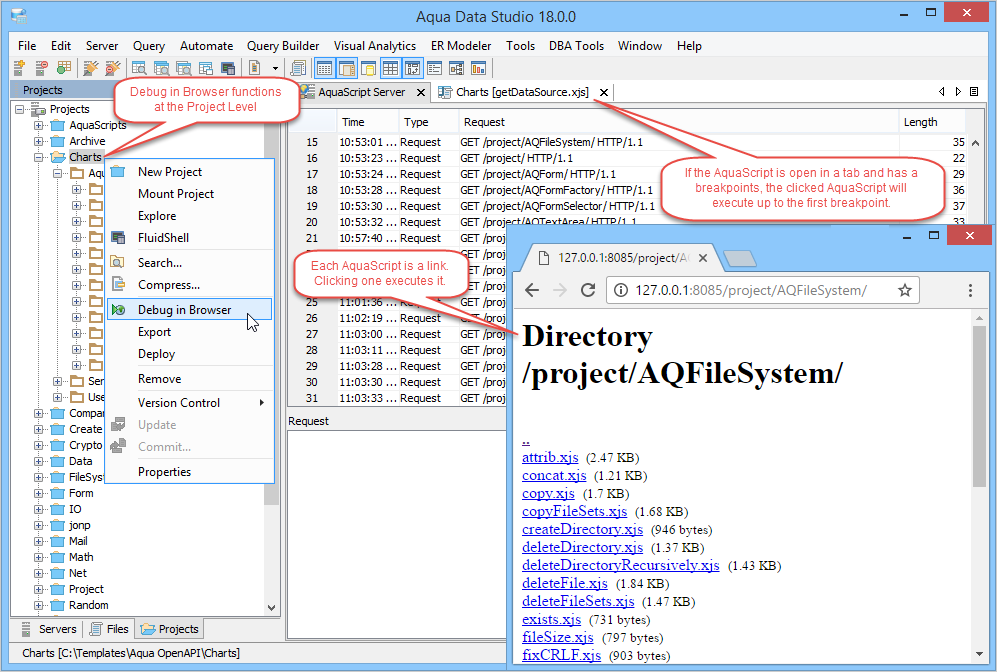Toggle the highlighted table grid view button
Screen dimensions: 997x672
[x=390, y=68]
